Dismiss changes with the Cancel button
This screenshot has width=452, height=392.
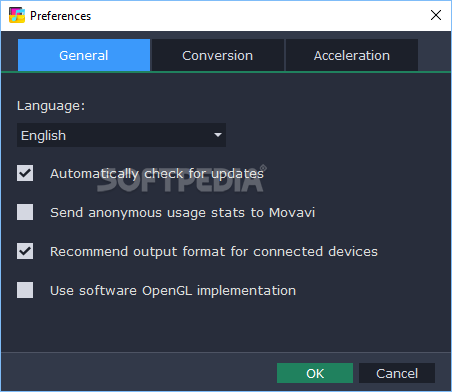[397, 373]
